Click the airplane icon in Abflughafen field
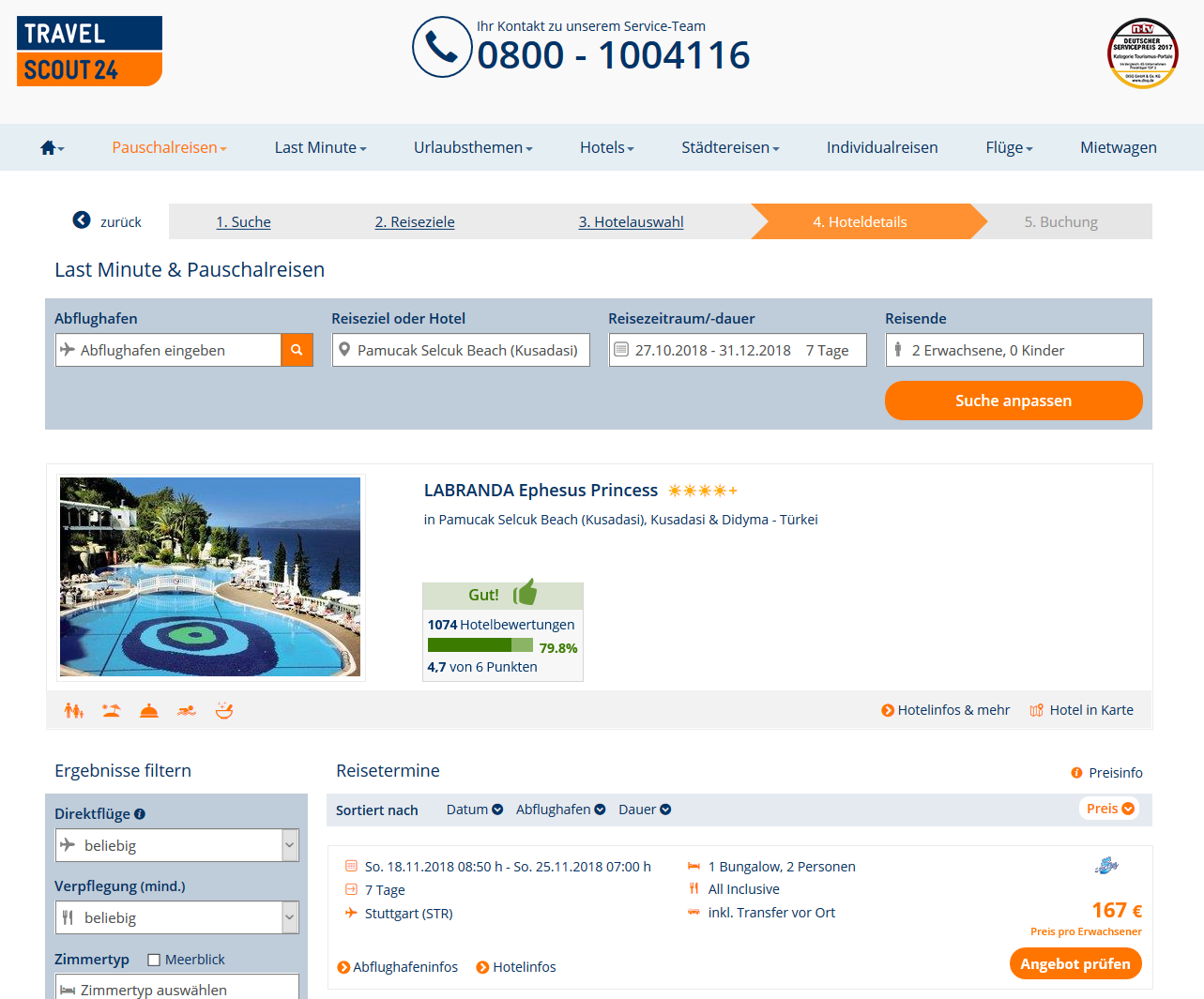Screen dimensions: 1204x999 point(68,349)
